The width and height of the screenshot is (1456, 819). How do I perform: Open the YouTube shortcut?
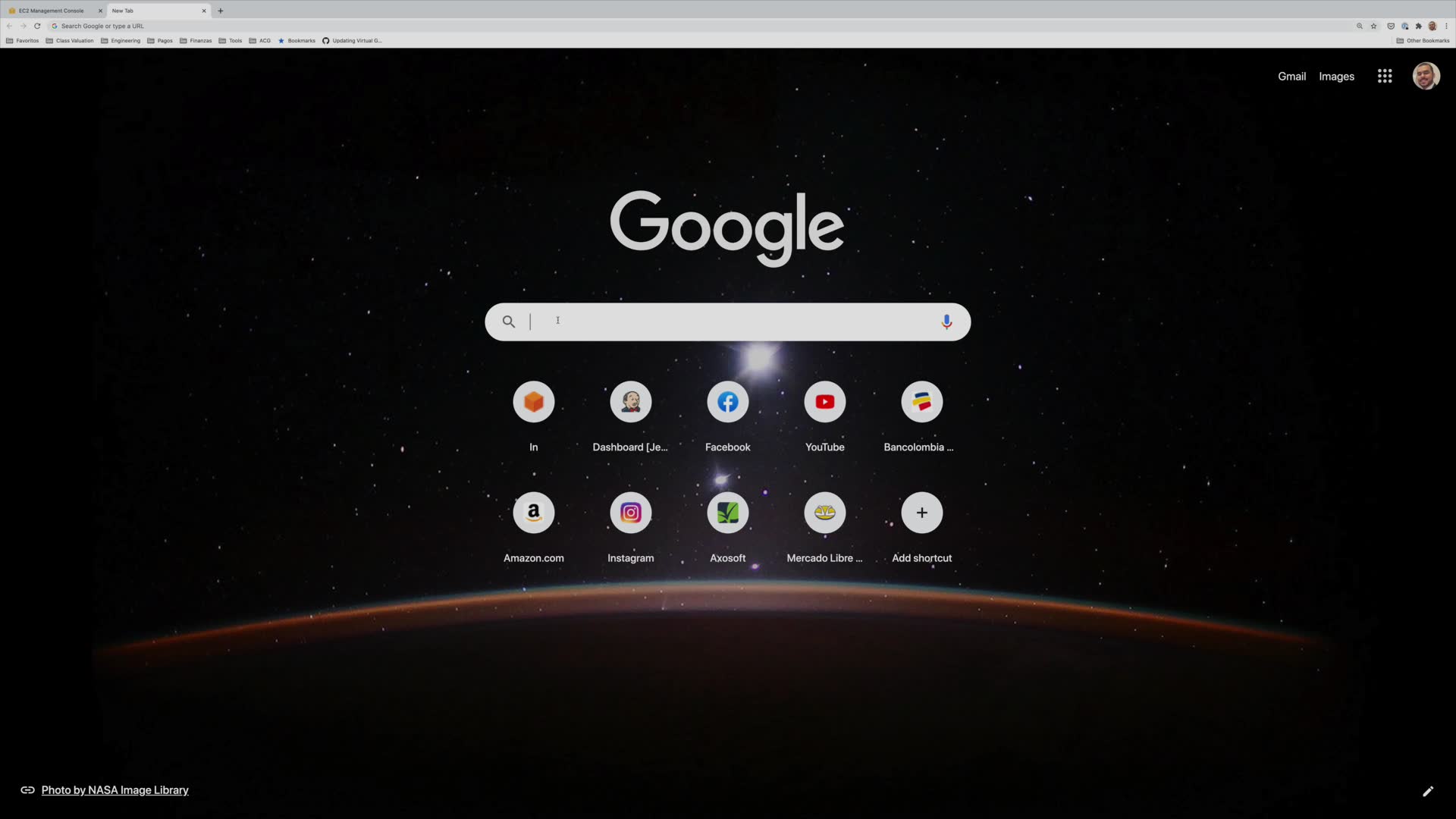824,402
